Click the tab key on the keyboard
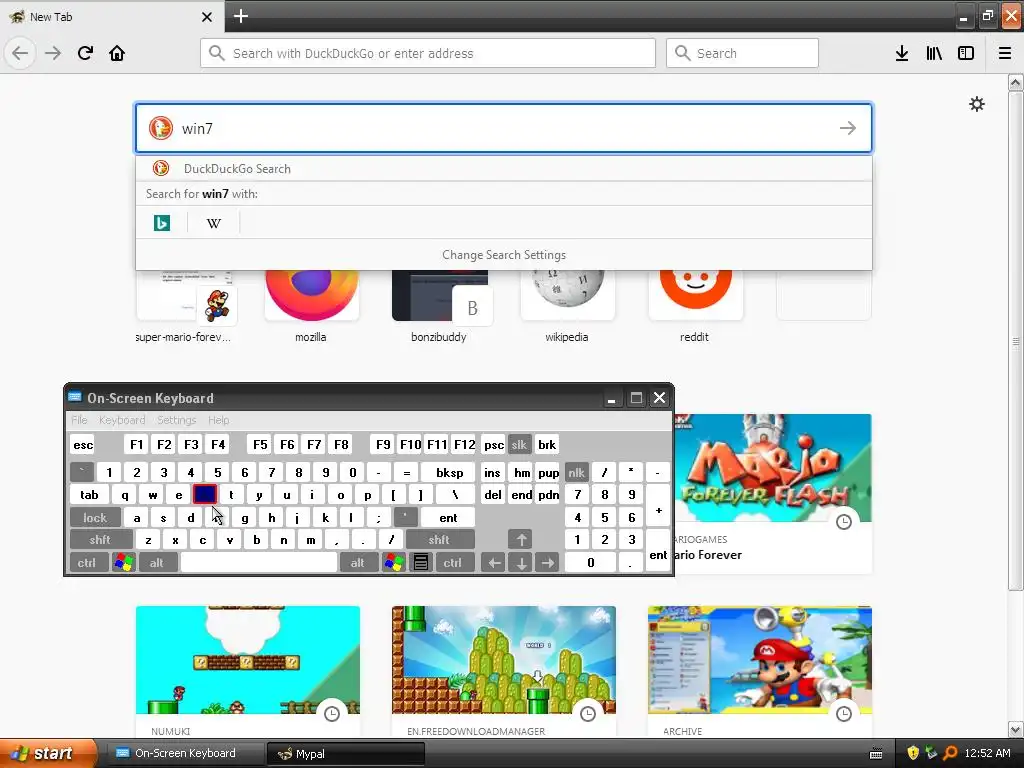1024x768 pixels. 89,494
